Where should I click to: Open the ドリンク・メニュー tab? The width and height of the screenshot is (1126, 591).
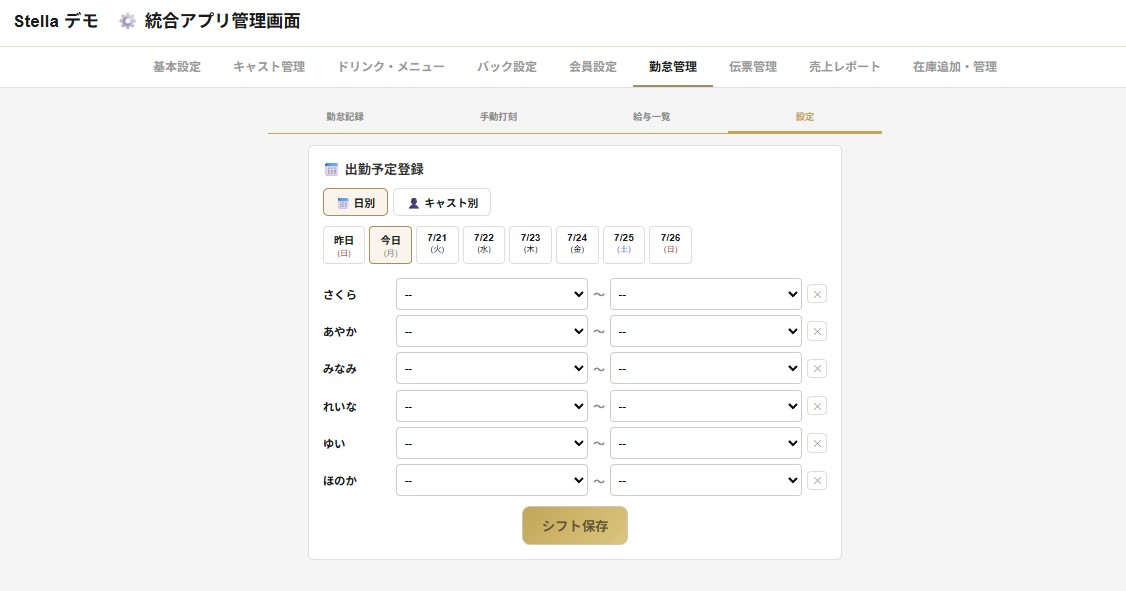click(x=391, y=67)
